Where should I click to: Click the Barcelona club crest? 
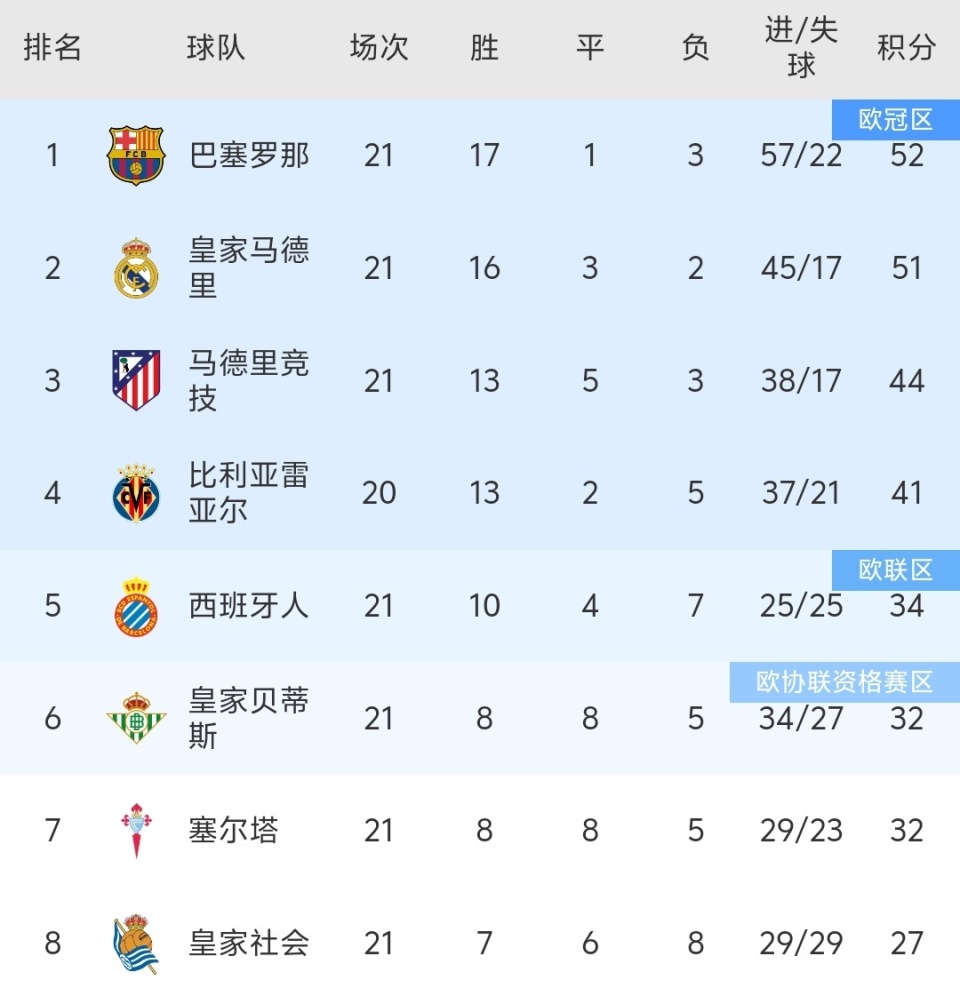click(x=135, y=156)
